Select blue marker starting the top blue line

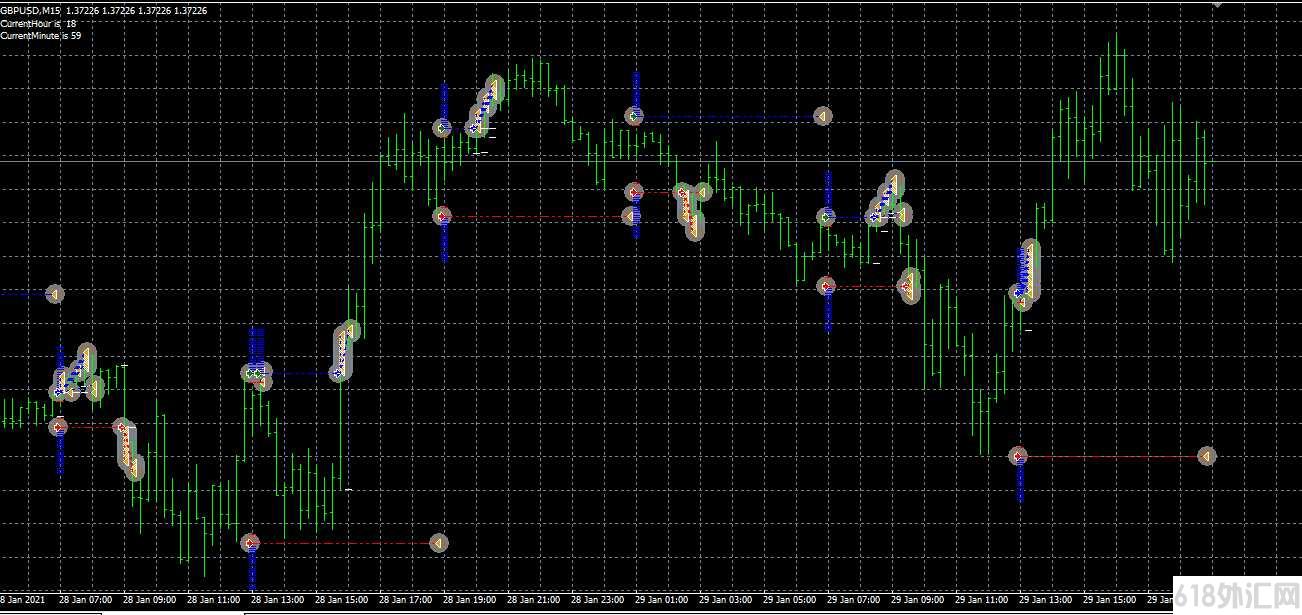pos(633,116)
